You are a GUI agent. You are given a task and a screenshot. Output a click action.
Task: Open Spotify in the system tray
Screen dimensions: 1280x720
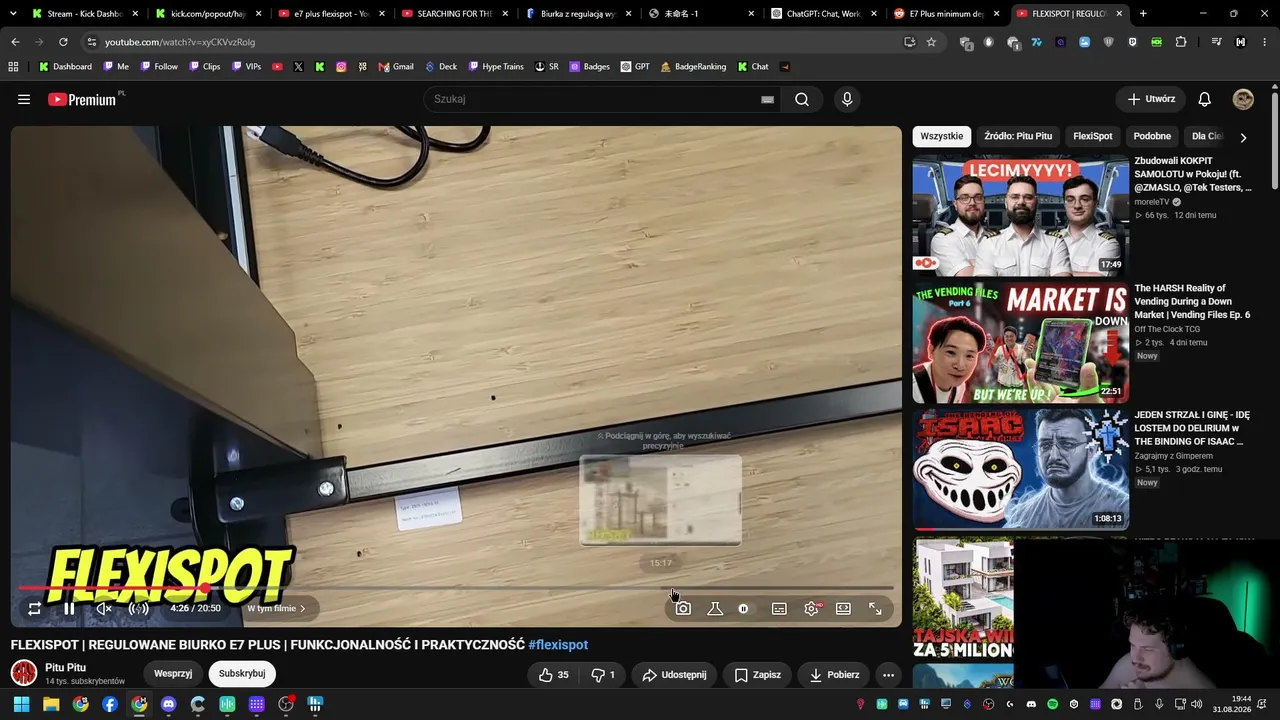click(x=1053, y=704)
